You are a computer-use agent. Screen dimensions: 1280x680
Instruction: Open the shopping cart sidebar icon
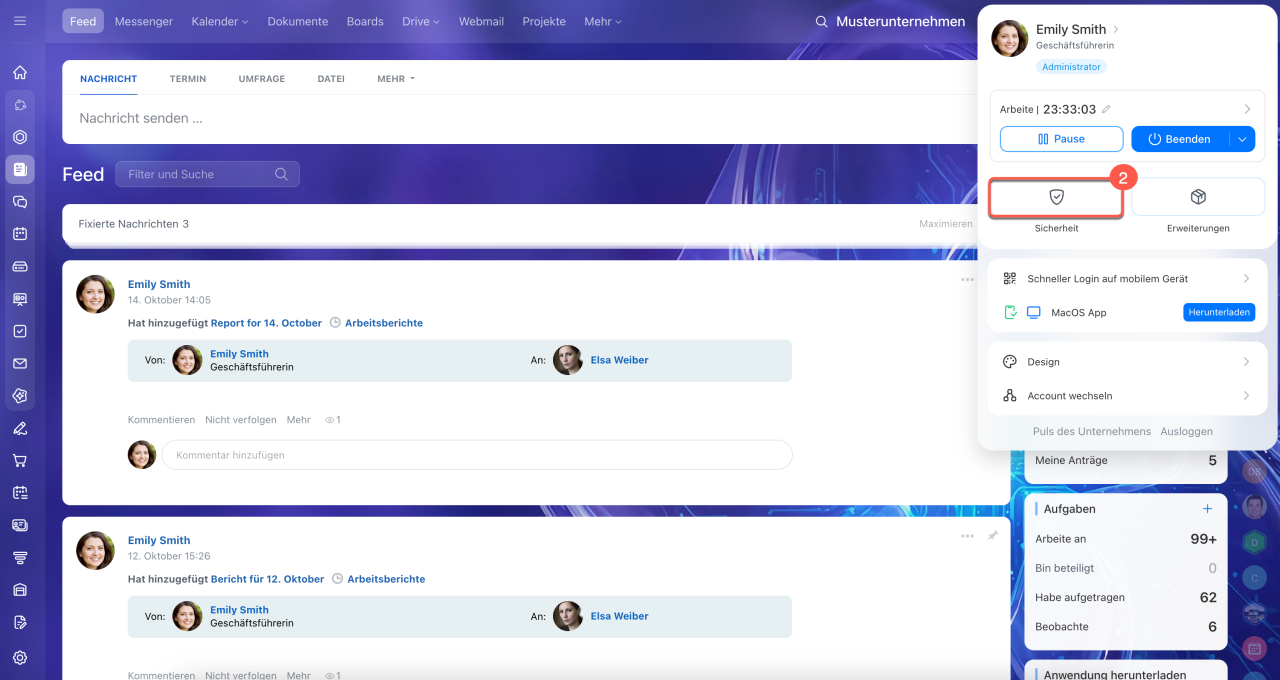pyautogui.click(x=20, y=461)
